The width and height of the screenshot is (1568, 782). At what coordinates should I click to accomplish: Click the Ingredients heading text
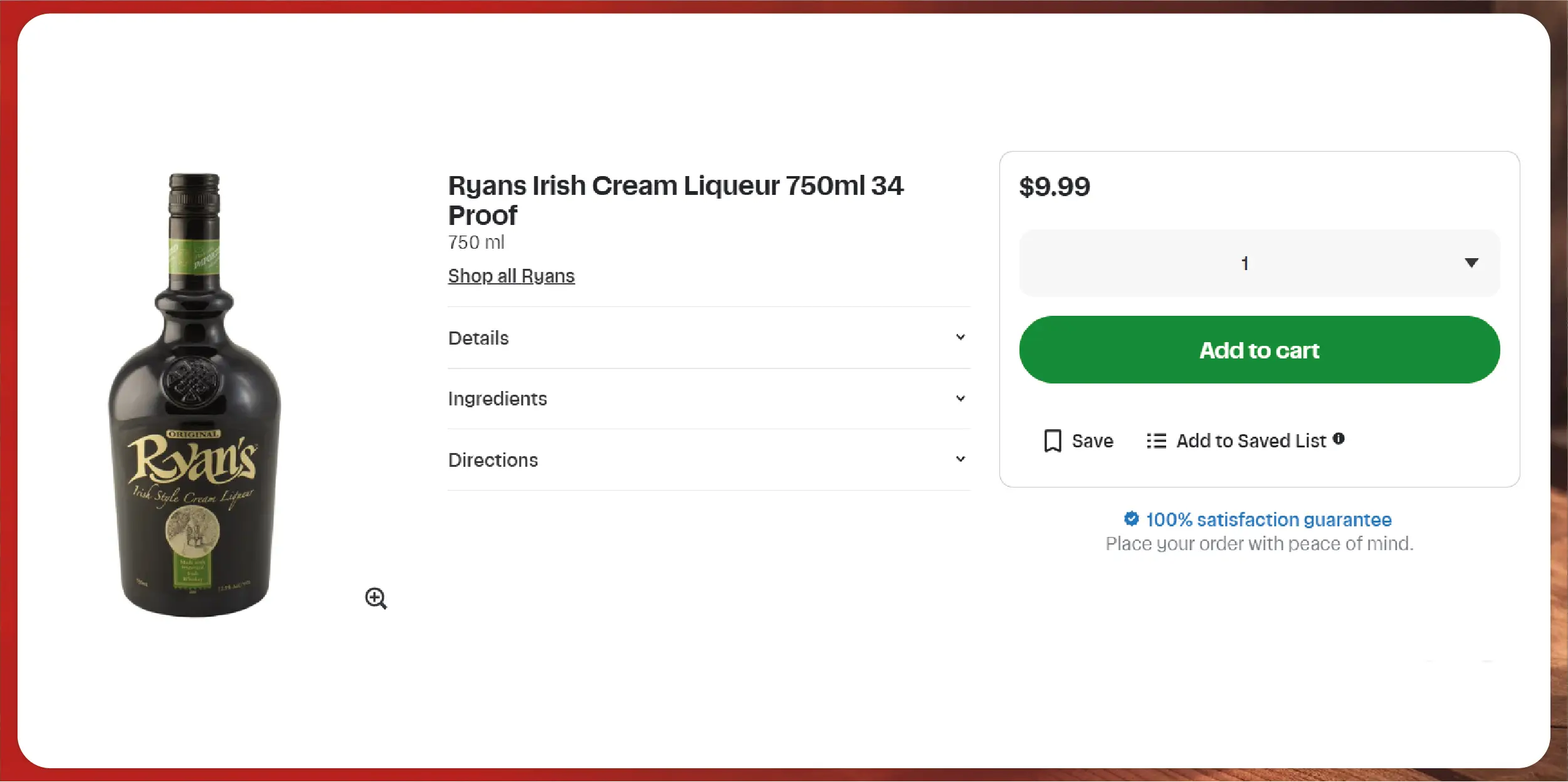coord(497,399)
